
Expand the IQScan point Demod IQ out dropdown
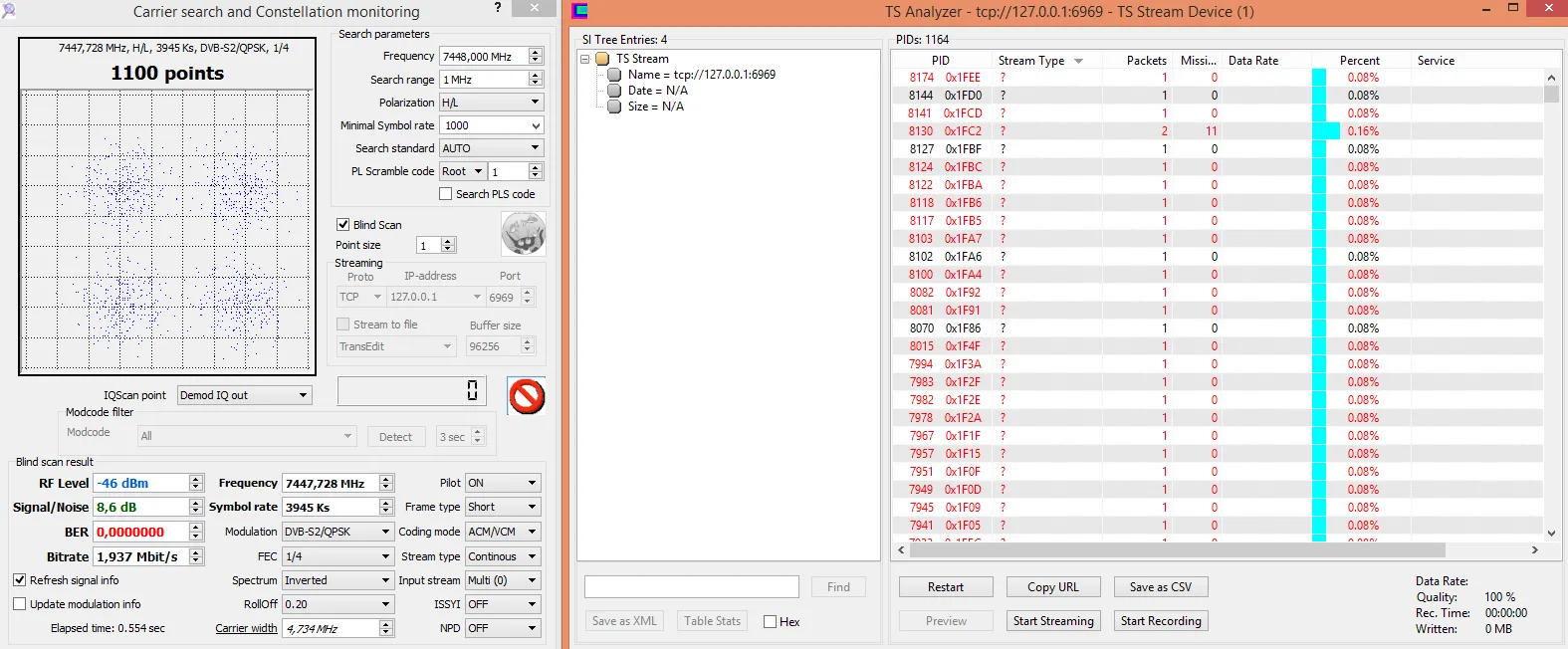tap(303, 395)
